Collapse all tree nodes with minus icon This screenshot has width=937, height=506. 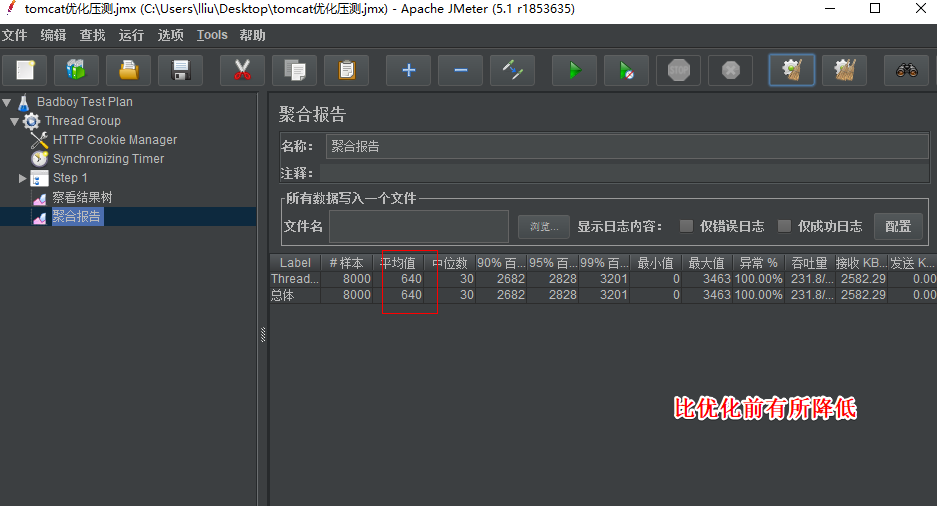[x=461, y=70]
